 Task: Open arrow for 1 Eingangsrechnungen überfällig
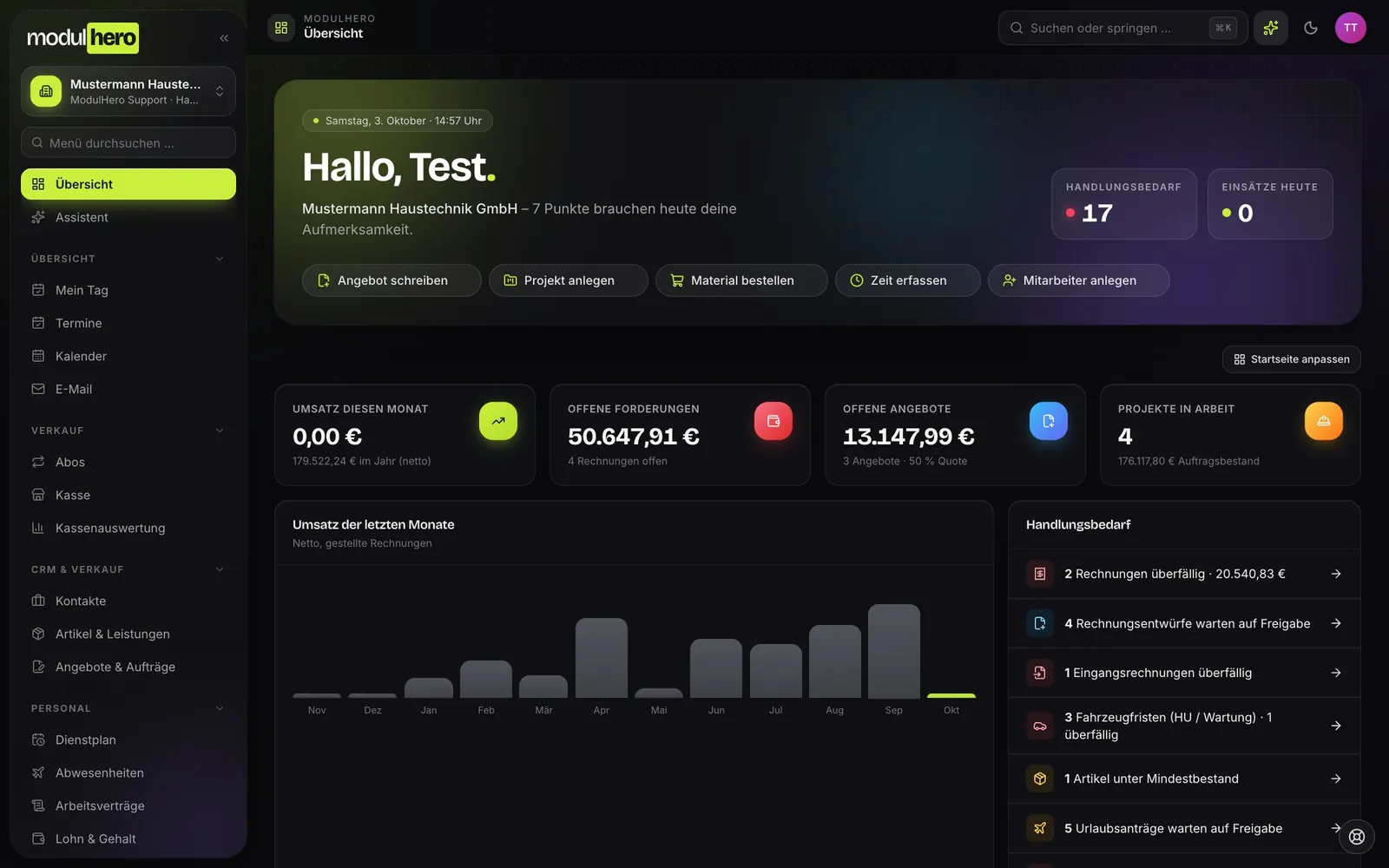(x=1336, y=673)
